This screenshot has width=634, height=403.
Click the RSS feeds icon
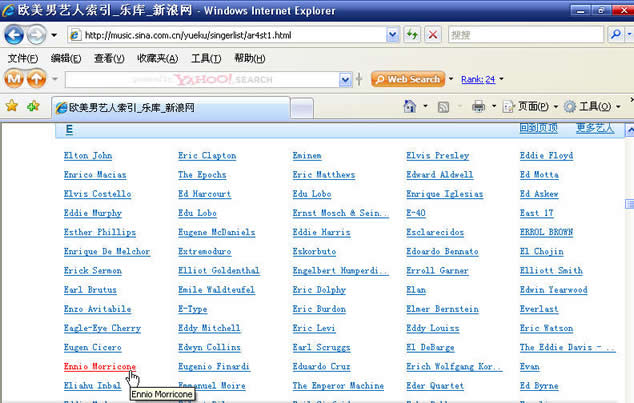coord(444,107)
